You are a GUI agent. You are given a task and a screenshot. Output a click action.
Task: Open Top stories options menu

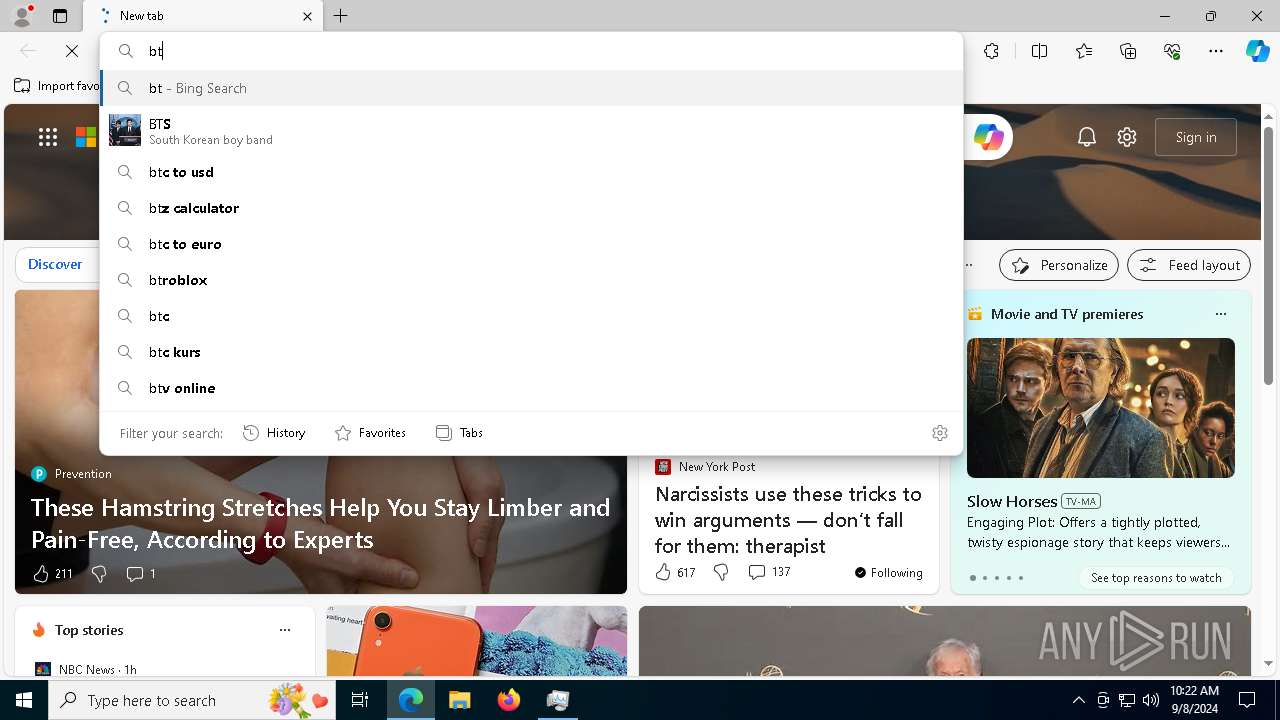285,630
